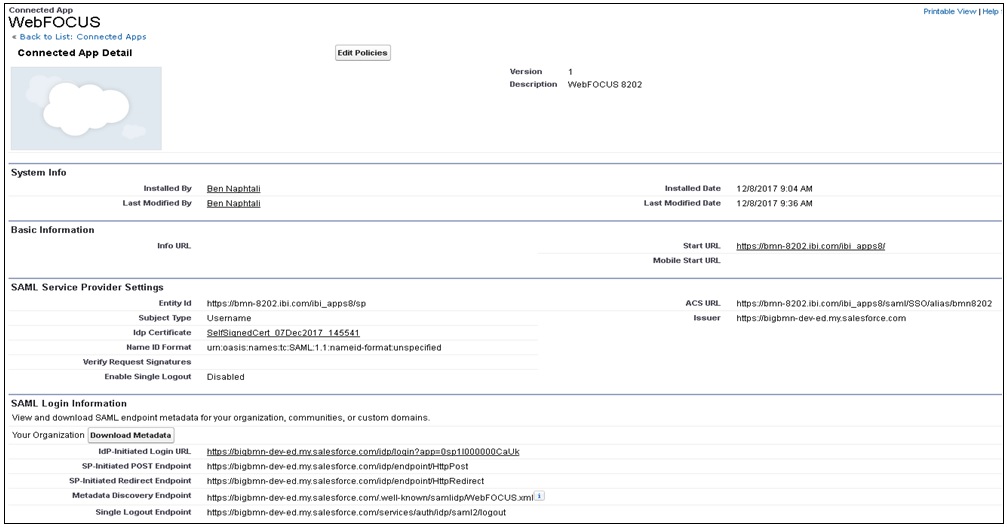This screenshot has height=527, width=1007.
Task: Select the Single Logout Endpoint URL
Action: (356, 512)
